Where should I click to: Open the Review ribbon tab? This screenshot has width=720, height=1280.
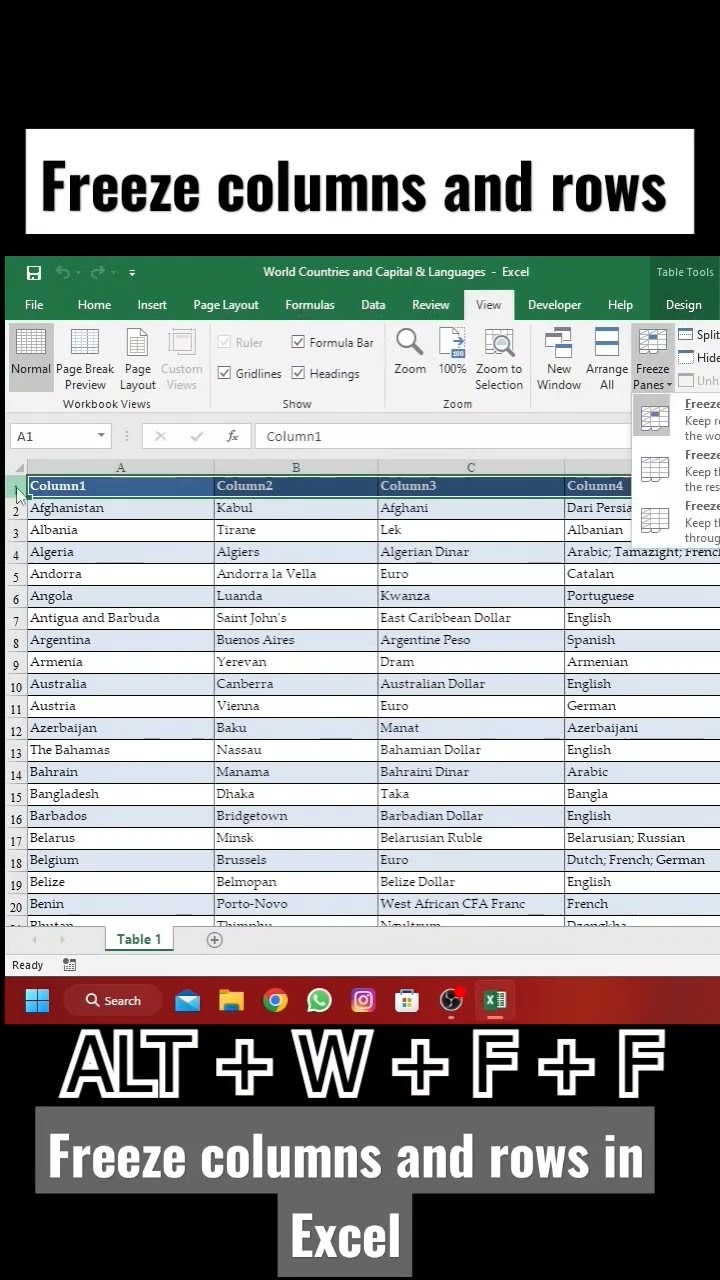point(431,305)
